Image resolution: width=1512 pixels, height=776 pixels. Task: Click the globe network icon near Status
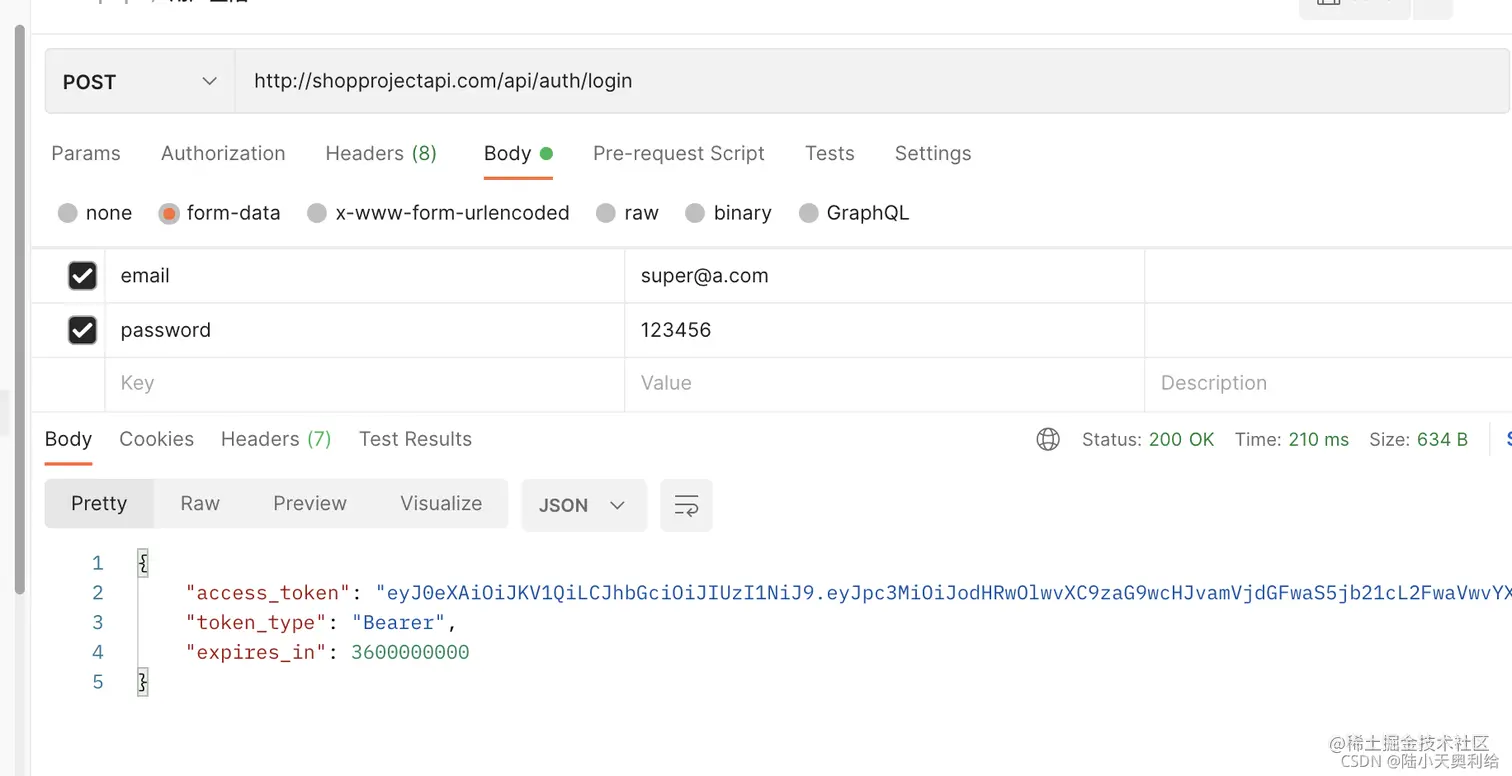click(1048, 439)
